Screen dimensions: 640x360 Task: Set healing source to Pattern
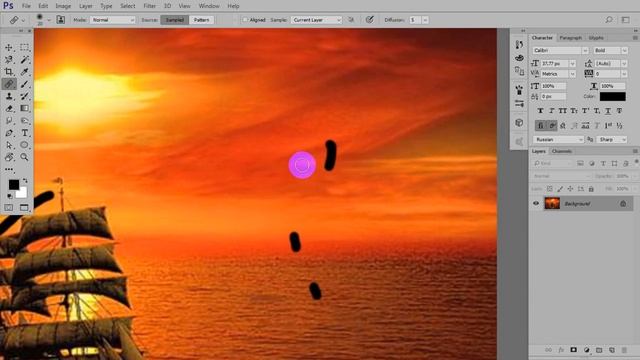point(201,20)
